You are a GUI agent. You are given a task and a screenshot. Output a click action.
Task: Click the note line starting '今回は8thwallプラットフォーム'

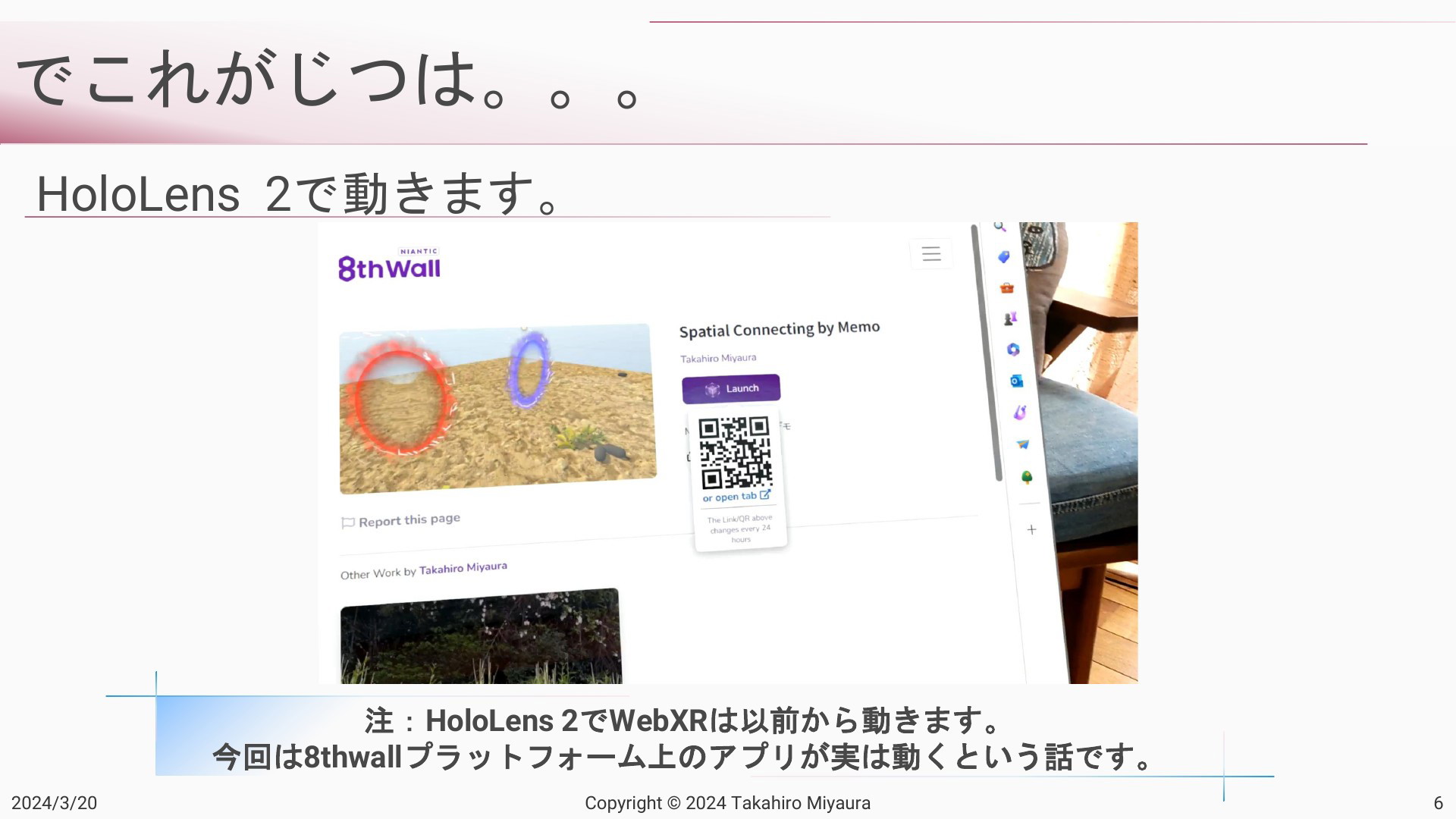click(683, 757)
